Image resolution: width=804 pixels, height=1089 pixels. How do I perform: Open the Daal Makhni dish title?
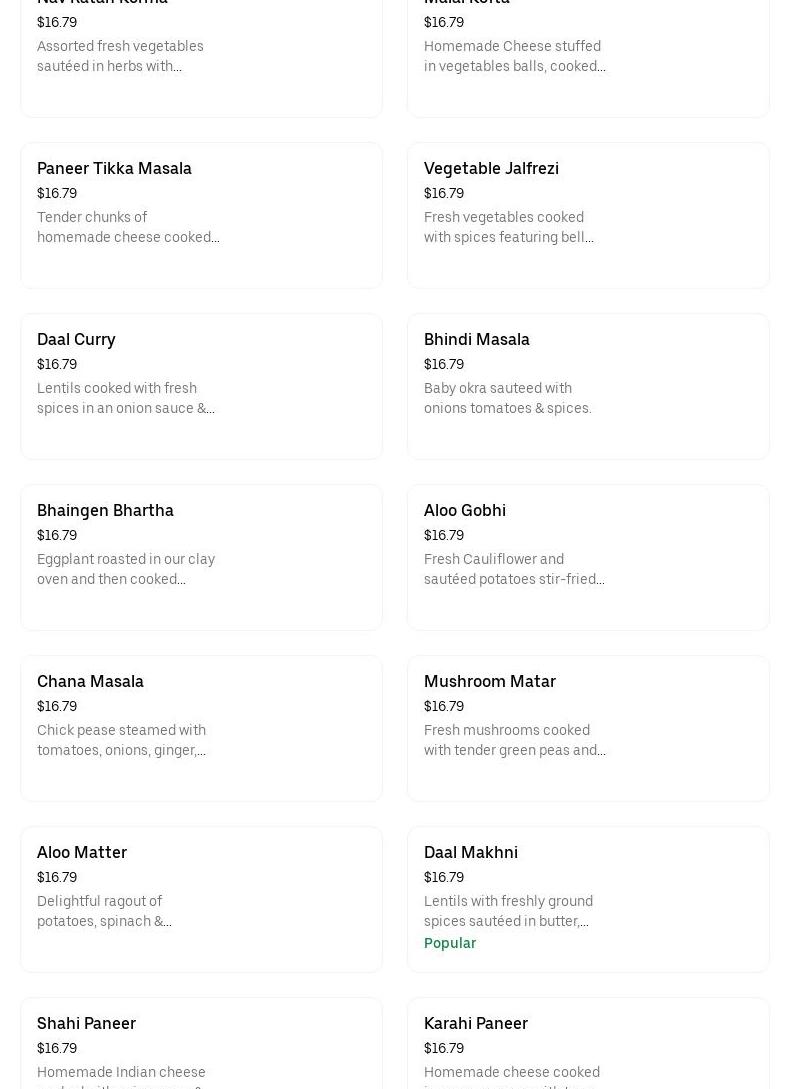(470, 852)
